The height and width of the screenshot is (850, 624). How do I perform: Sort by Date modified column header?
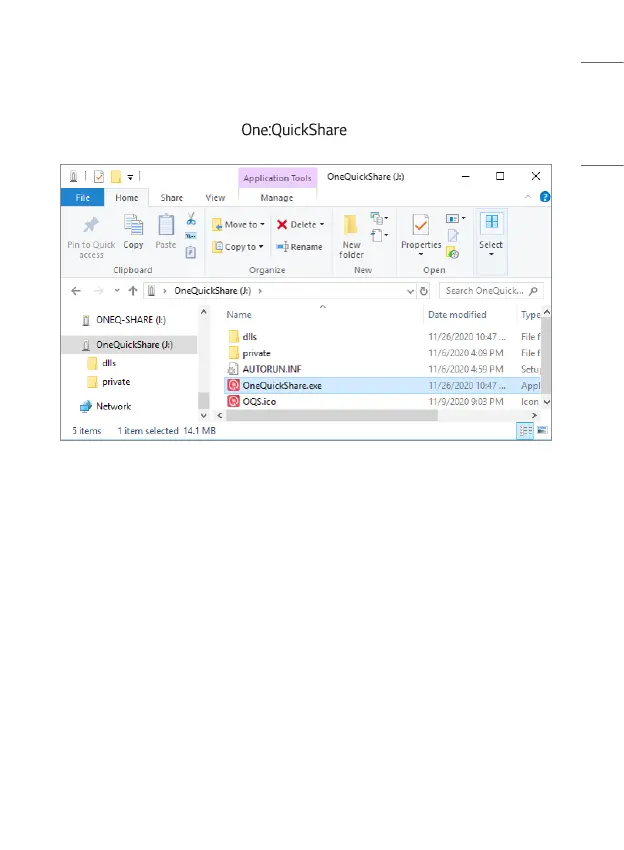tap(457, 314)
